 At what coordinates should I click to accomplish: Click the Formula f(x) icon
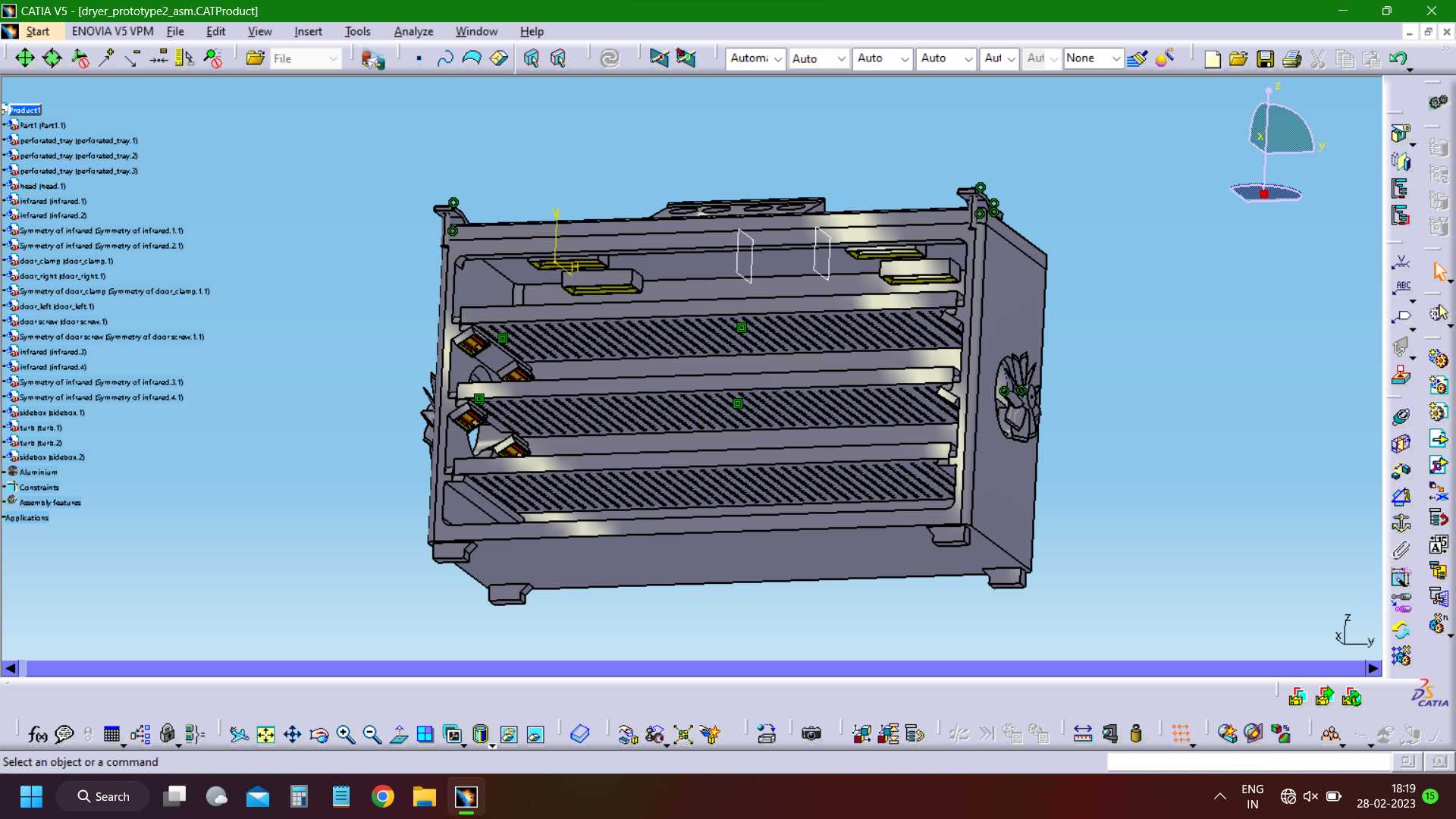coord(37,734)
